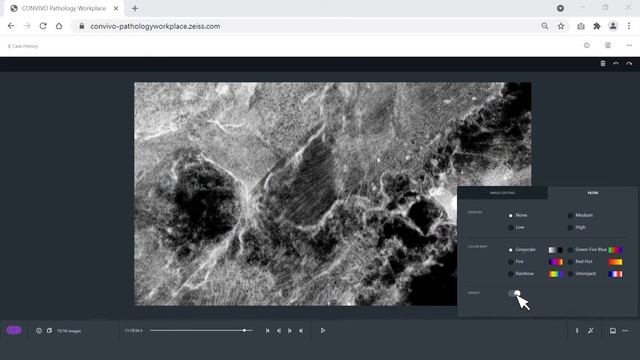640x360 pixels.
Task: Open the browser extensions puzzle icon
Action: click(597, 26)
